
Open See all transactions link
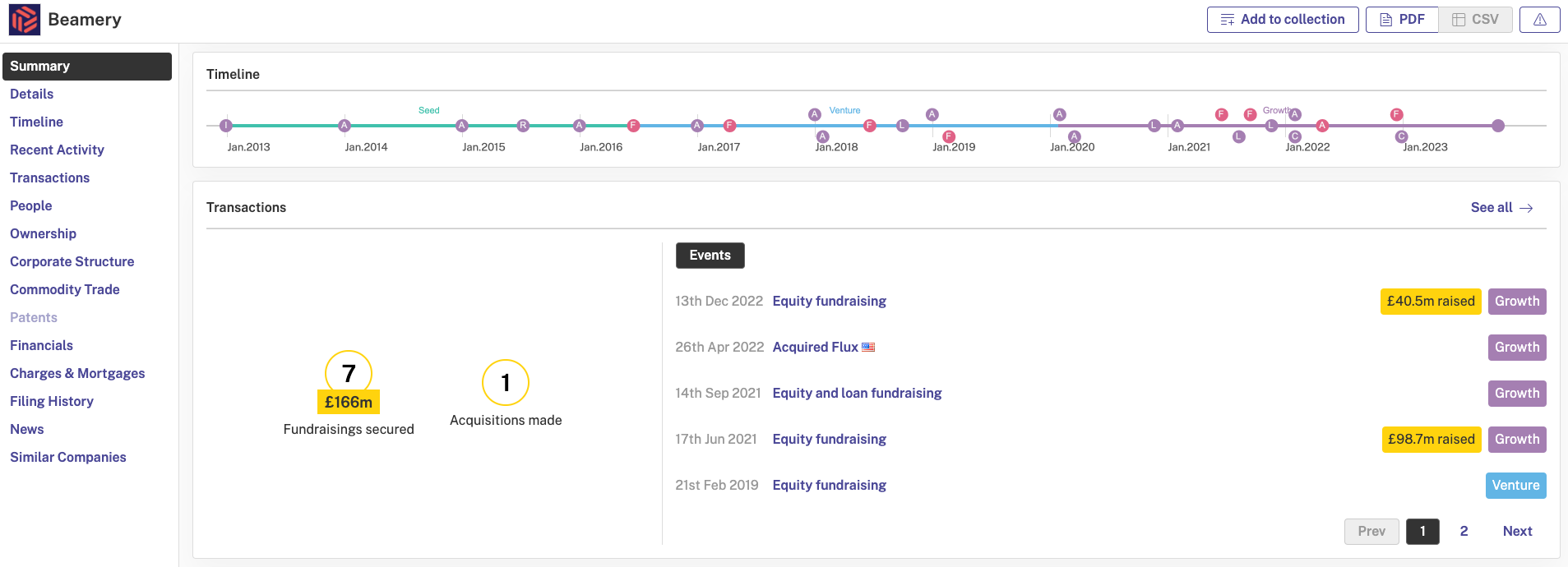tap(1501, 208)
